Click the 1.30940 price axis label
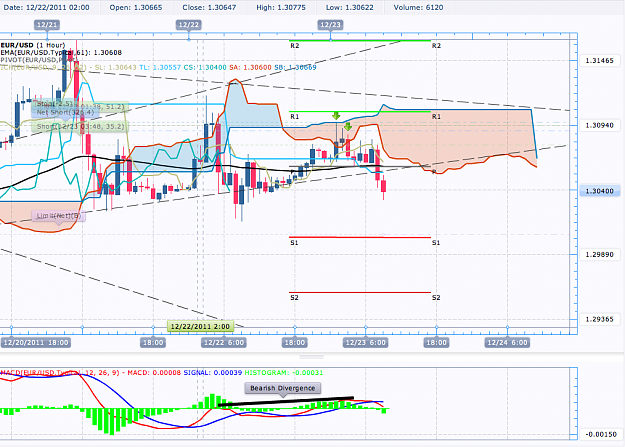This screenshot has height=447, width=625. click(x=599, y=125)
